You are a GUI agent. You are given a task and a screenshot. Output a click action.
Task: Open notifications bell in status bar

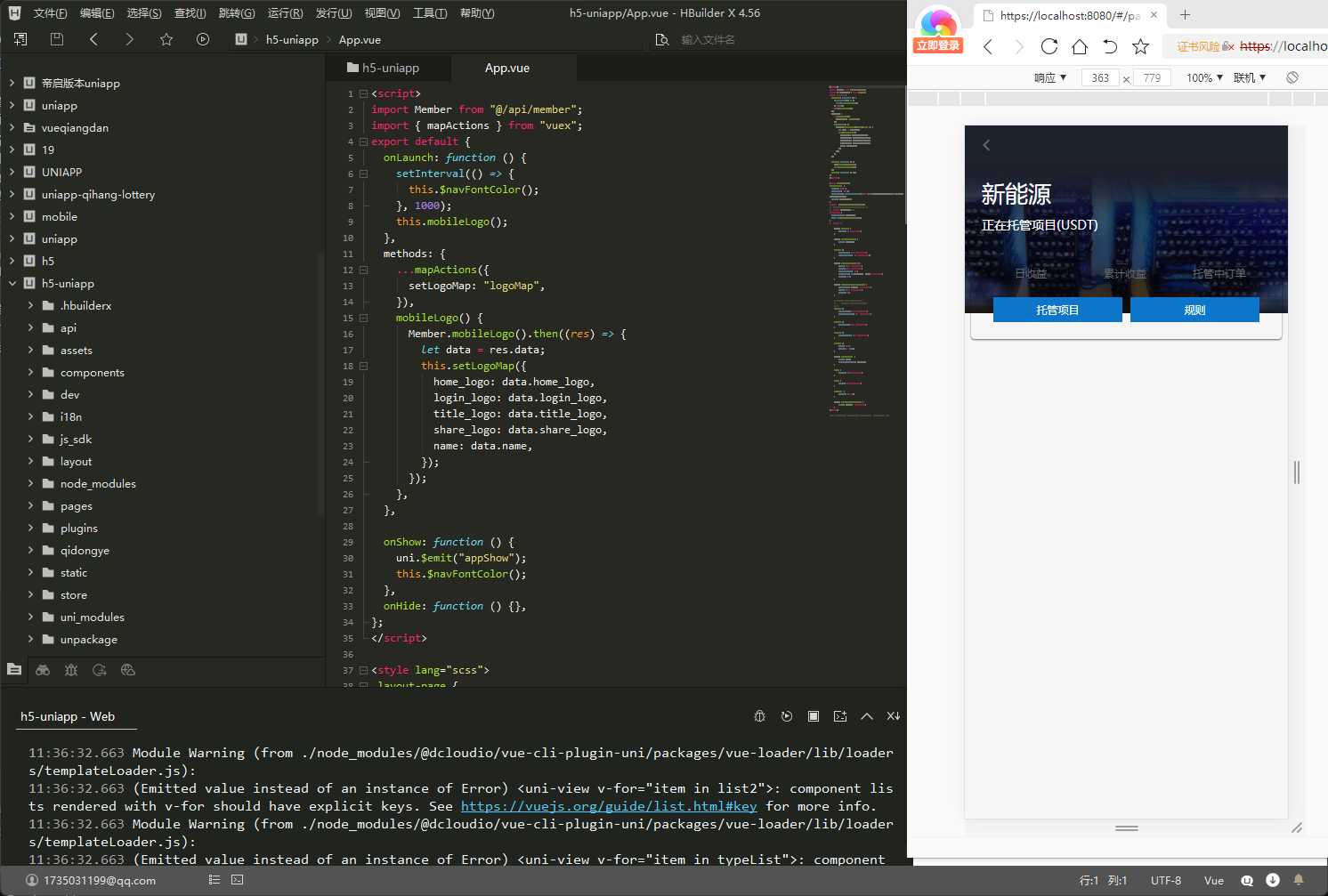tap(1299, 880)
